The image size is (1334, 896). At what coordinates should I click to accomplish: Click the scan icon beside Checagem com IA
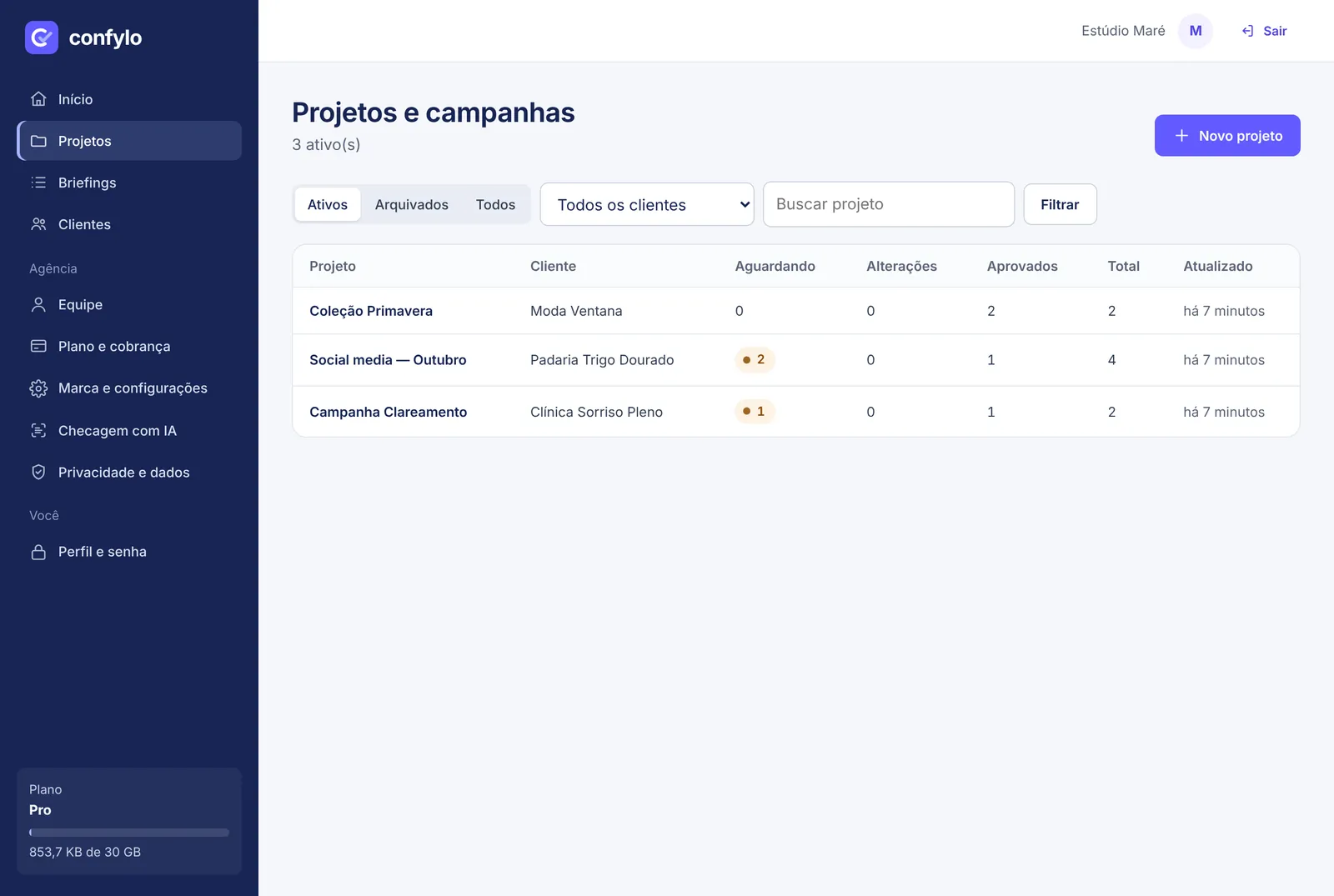38,431
